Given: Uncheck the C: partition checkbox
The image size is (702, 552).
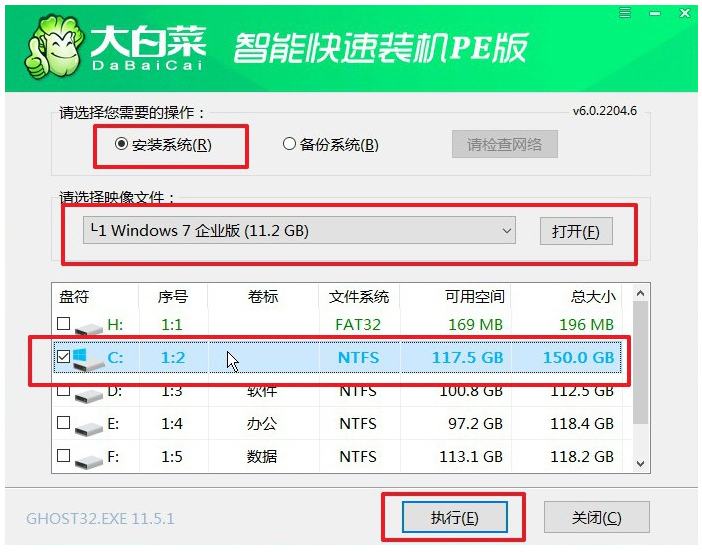Looking at the screenshot, I should pos(64,356).
